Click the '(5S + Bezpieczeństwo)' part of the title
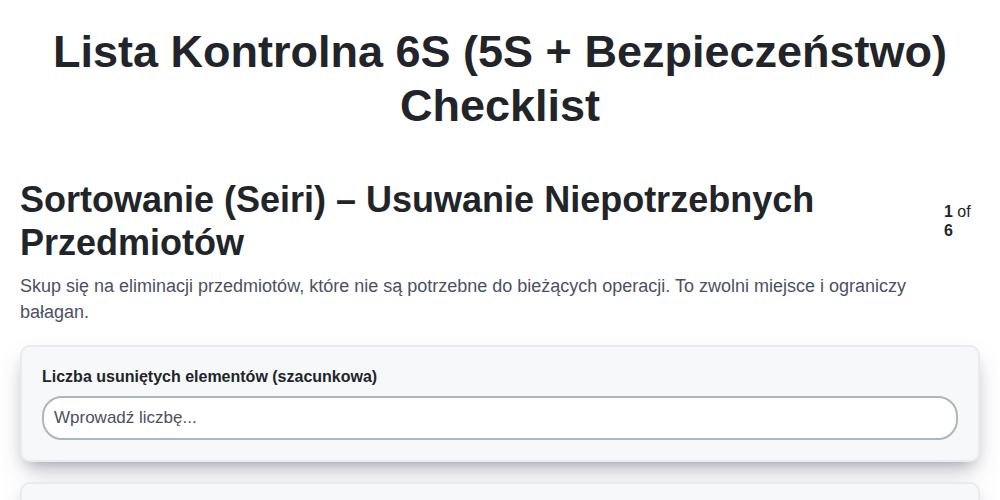 coord(705,52)
